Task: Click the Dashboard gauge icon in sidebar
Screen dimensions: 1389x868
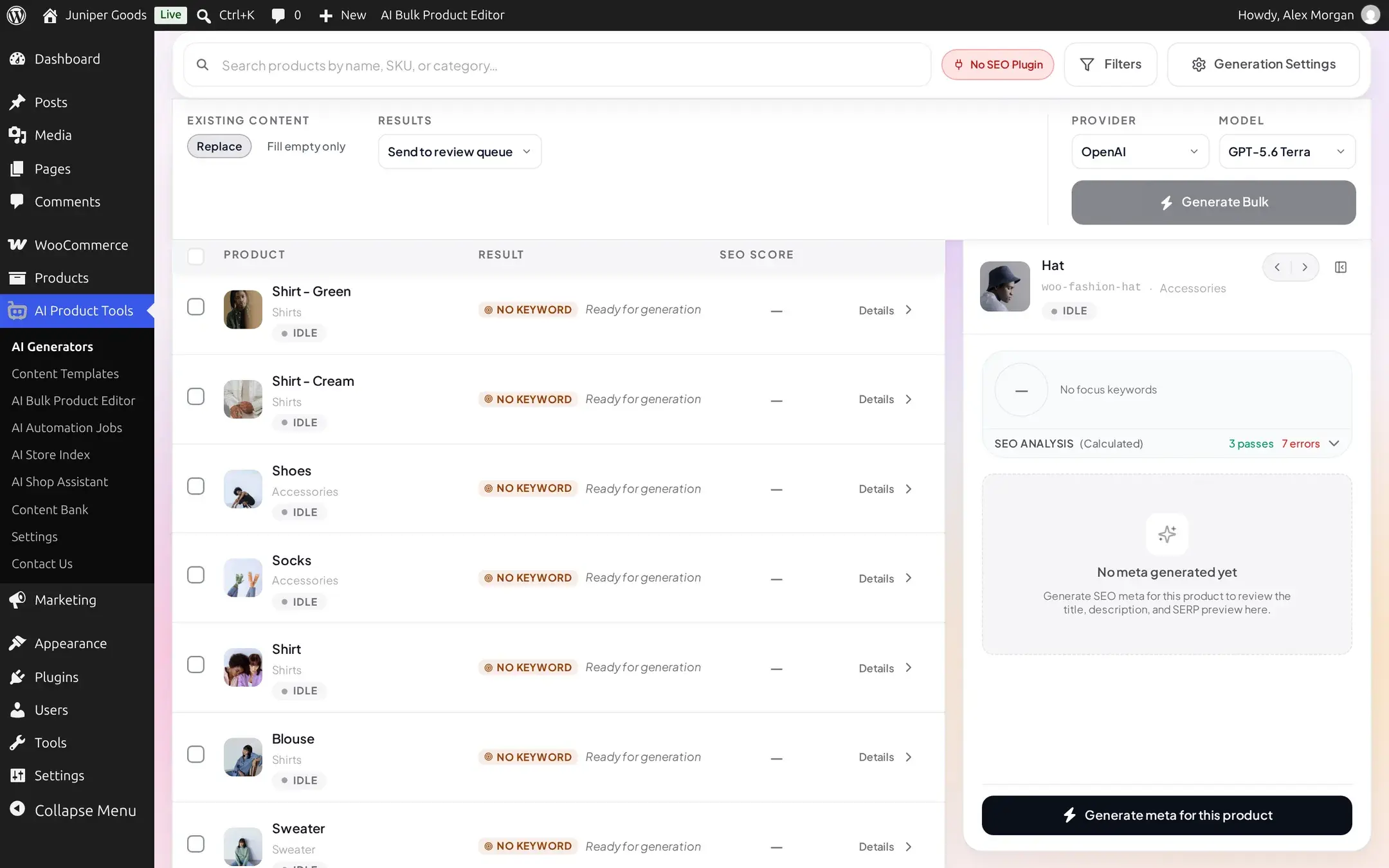Action: tap(17, 59)
